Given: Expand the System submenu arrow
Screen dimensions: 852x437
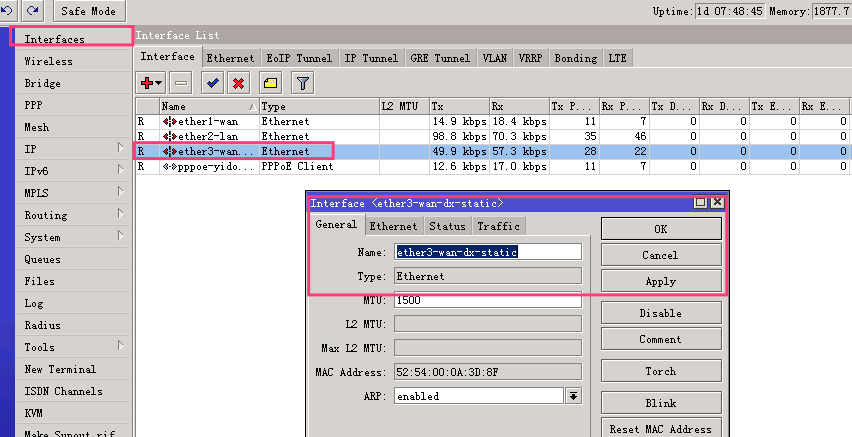Looking at the screenshot, I should coord(121,235).
